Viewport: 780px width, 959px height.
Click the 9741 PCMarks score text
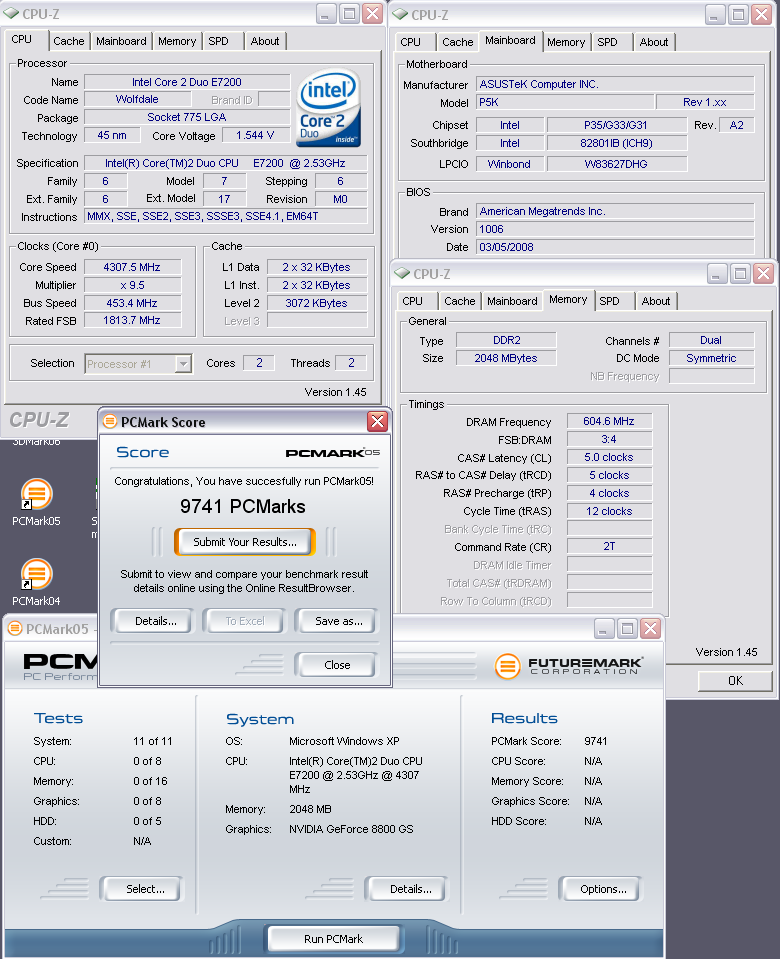pyautogui.click(x=243, y=506)
